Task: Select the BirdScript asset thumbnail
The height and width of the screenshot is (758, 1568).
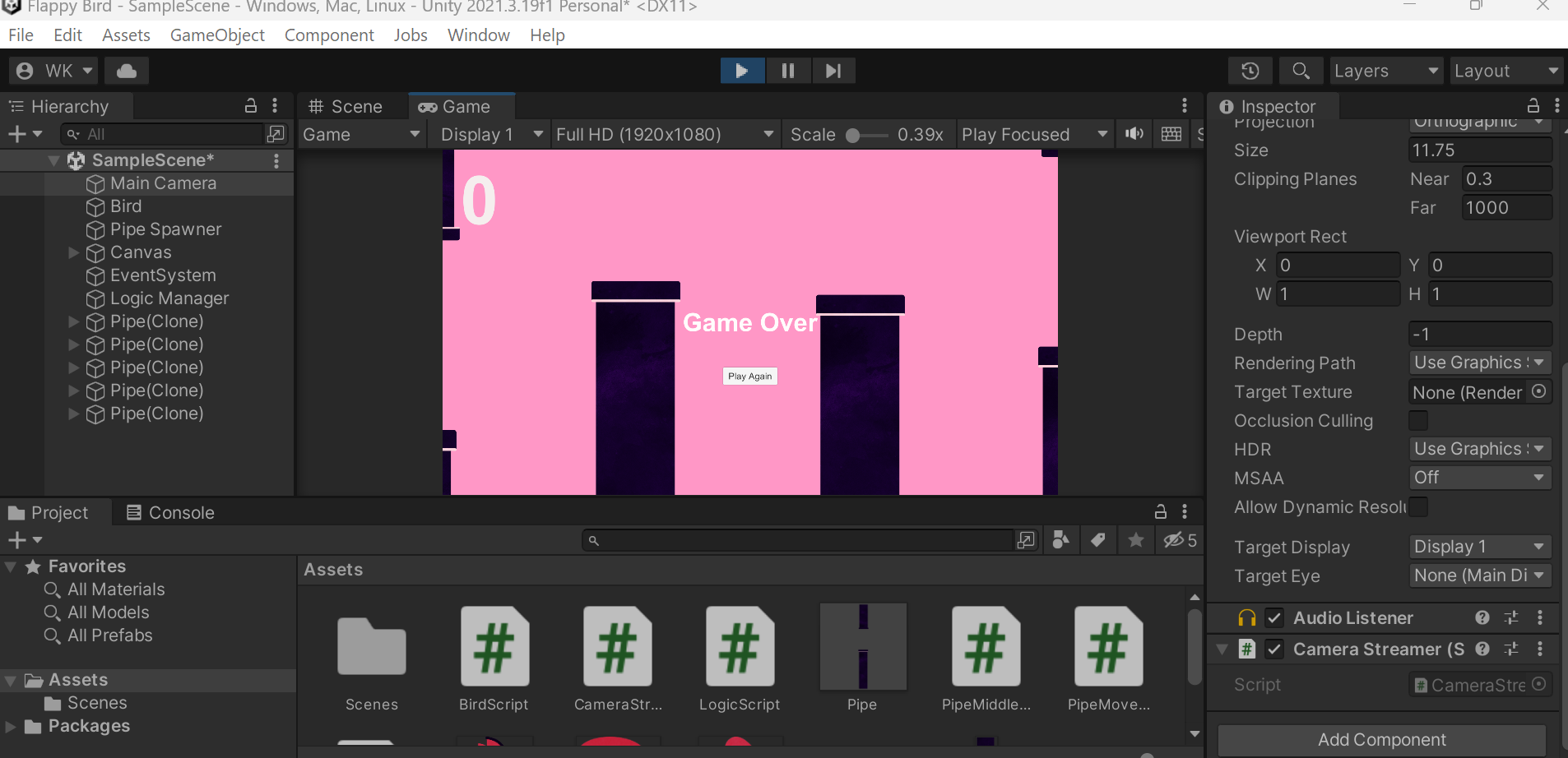Action: click(x=494, y=647)
